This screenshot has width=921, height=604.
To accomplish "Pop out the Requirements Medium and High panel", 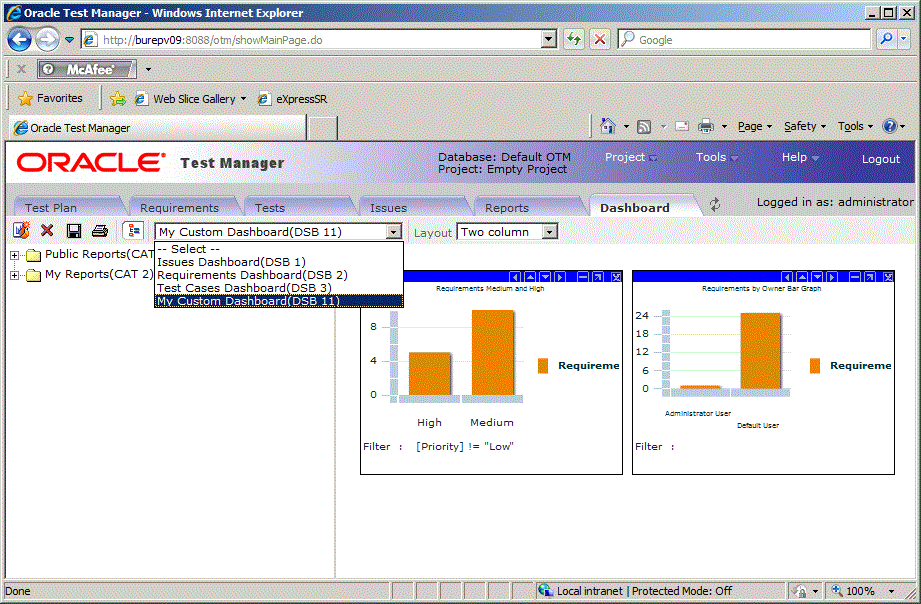I will tap(597, 277).
